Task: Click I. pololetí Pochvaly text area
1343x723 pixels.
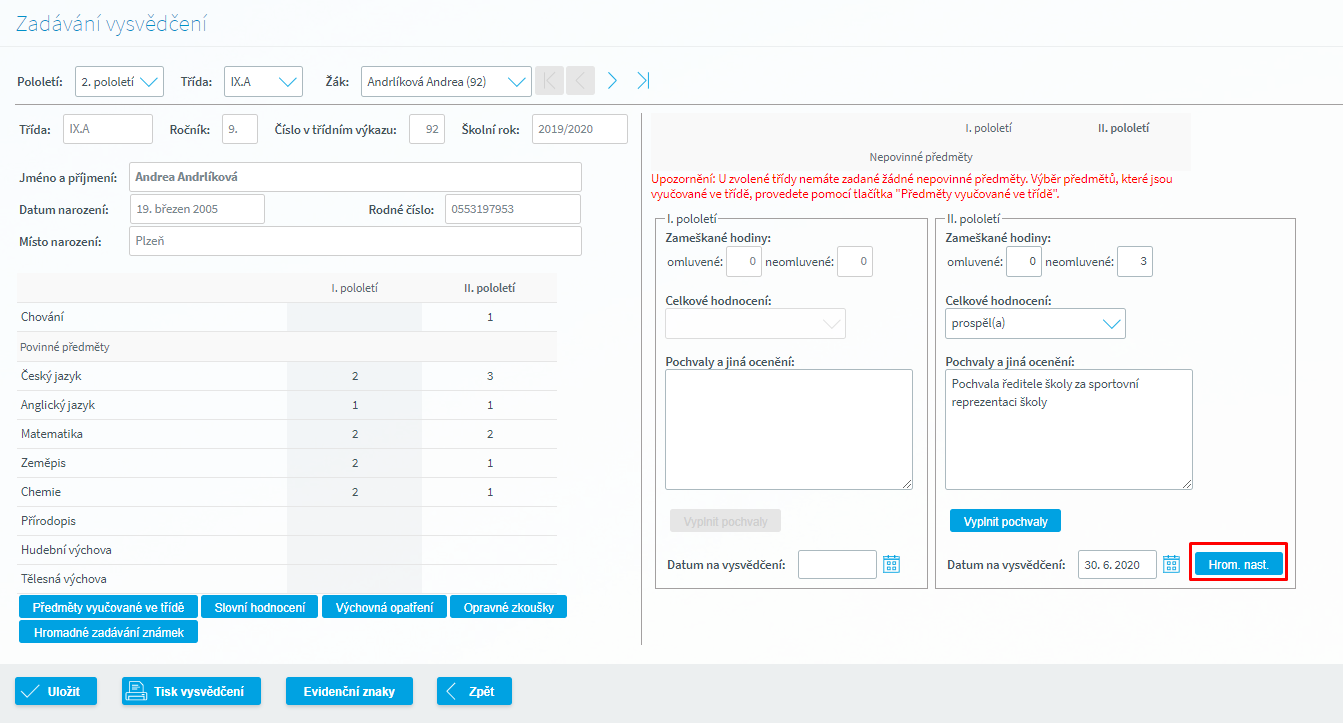Action: 789,429
